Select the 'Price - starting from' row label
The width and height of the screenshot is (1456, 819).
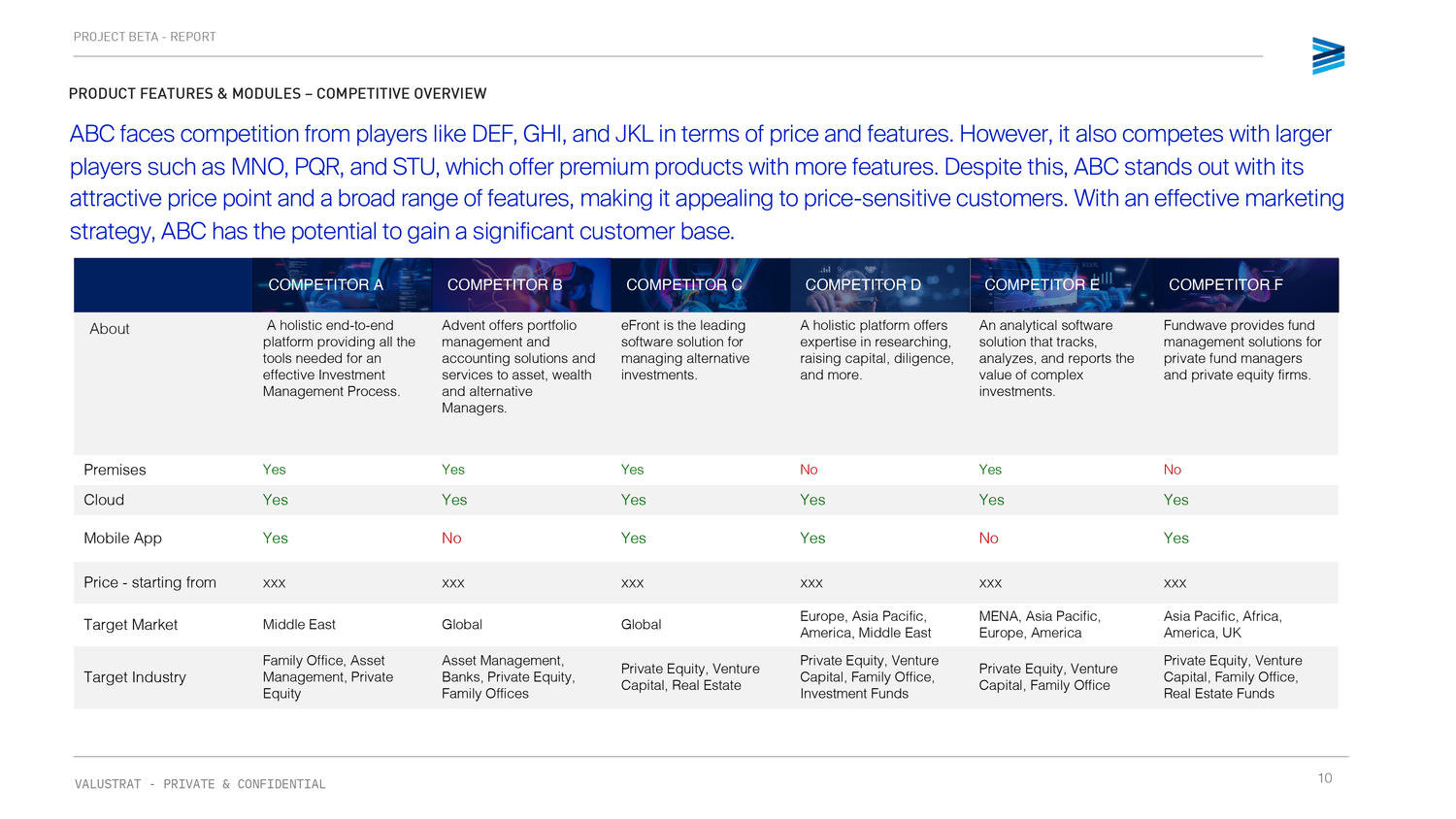[x=149, y=582]
